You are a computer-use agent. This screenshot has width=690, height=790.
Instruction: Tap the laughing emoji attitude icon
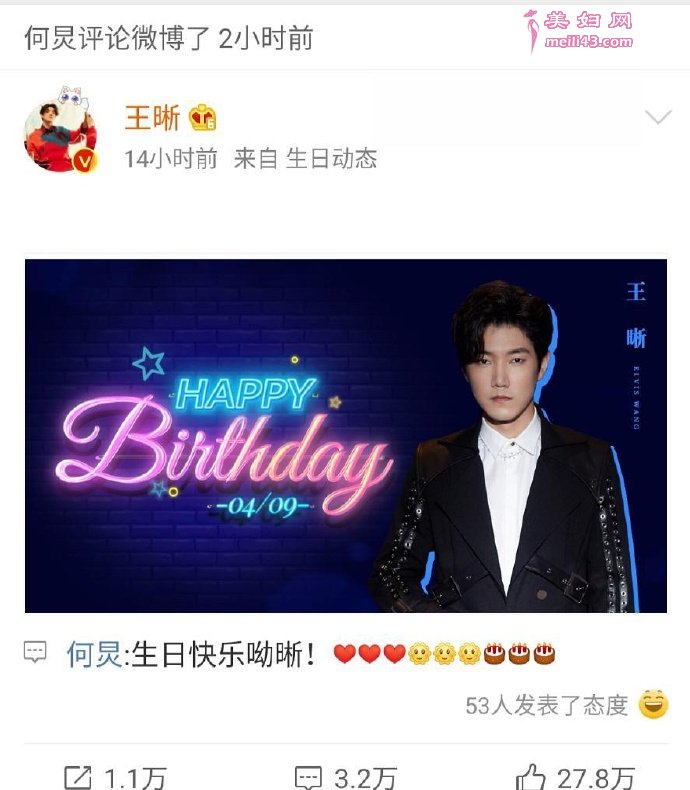coord(653,704)
